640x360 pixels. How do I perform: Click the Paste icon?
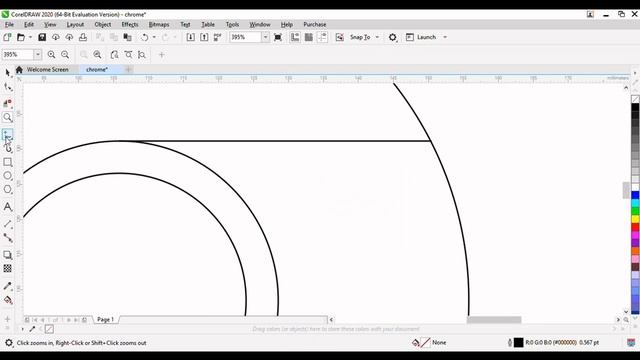[127, 37]
